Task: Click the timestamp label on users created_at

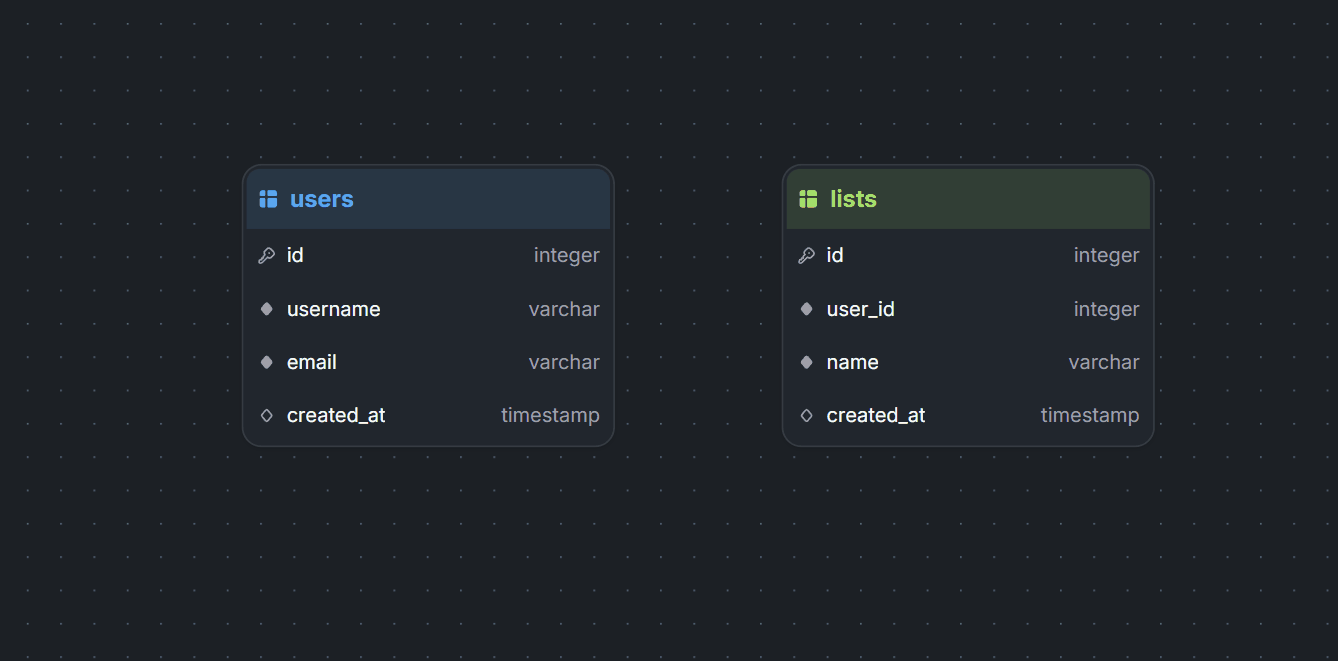Action: (550, 415)
